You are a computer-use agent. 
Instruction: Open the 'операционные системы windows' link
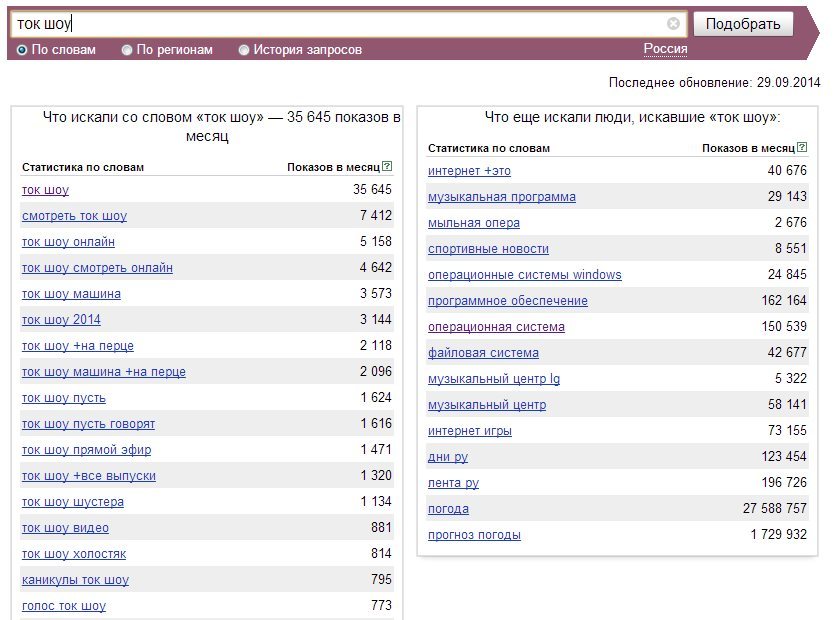(525, 275)
